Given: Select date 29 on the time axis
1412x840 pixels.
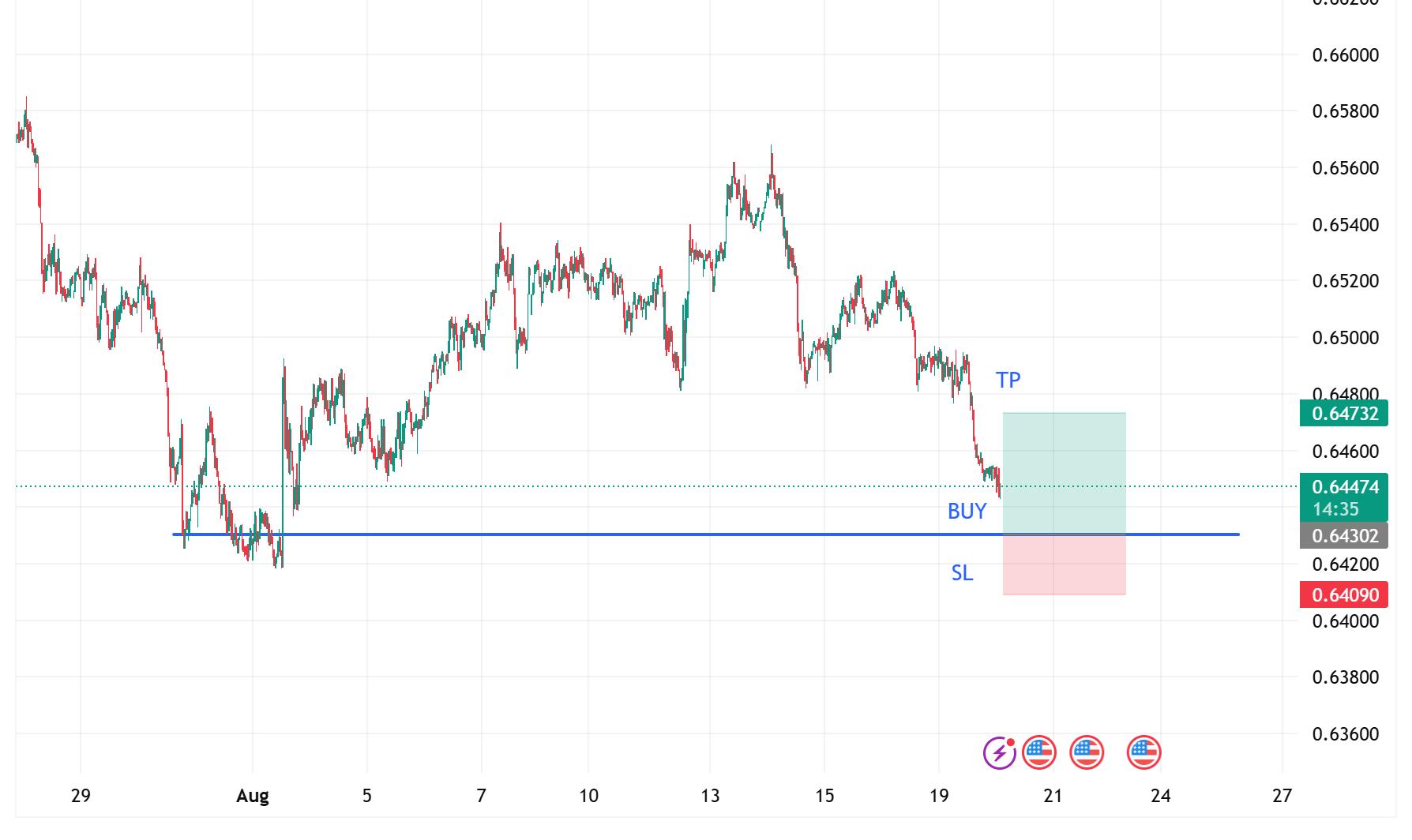Looking at the screenshot, I should 81,796.
